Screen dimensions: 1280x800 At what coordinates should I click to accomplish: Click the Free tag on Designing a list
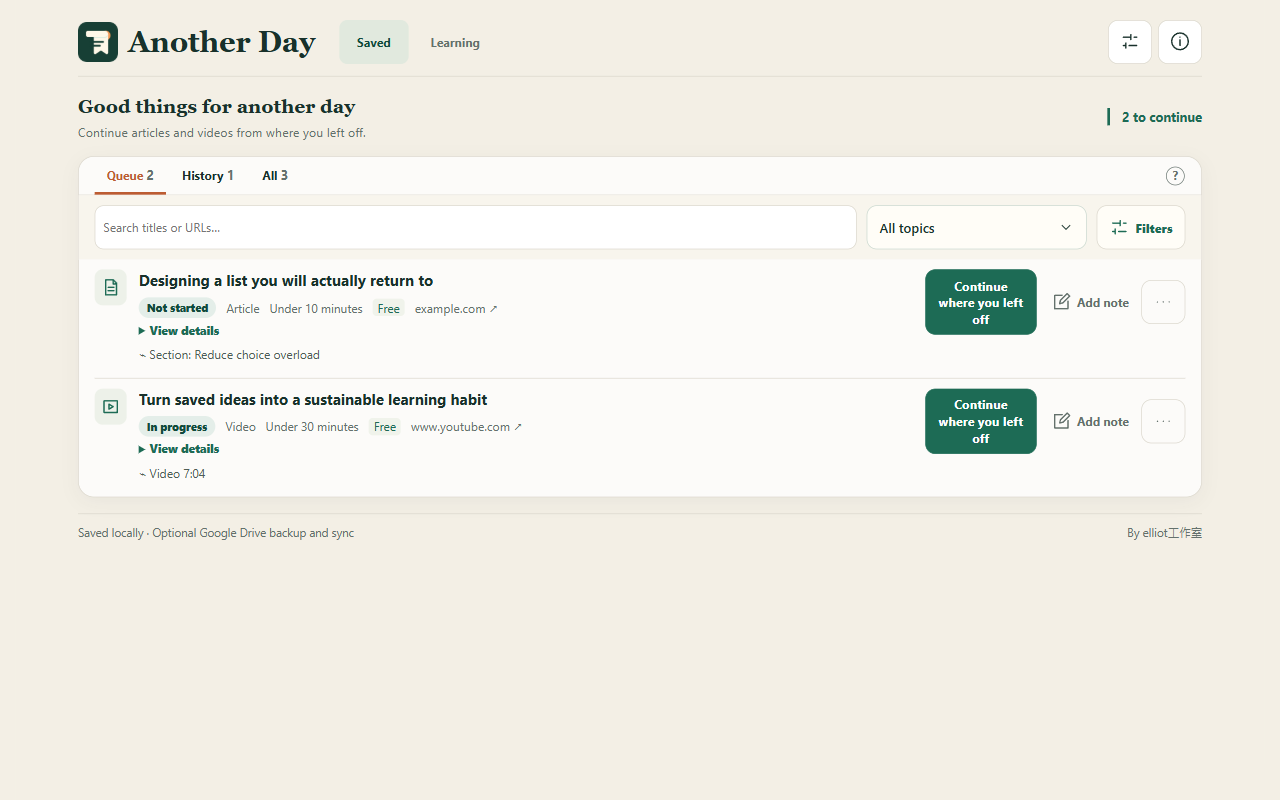[389, 309]
